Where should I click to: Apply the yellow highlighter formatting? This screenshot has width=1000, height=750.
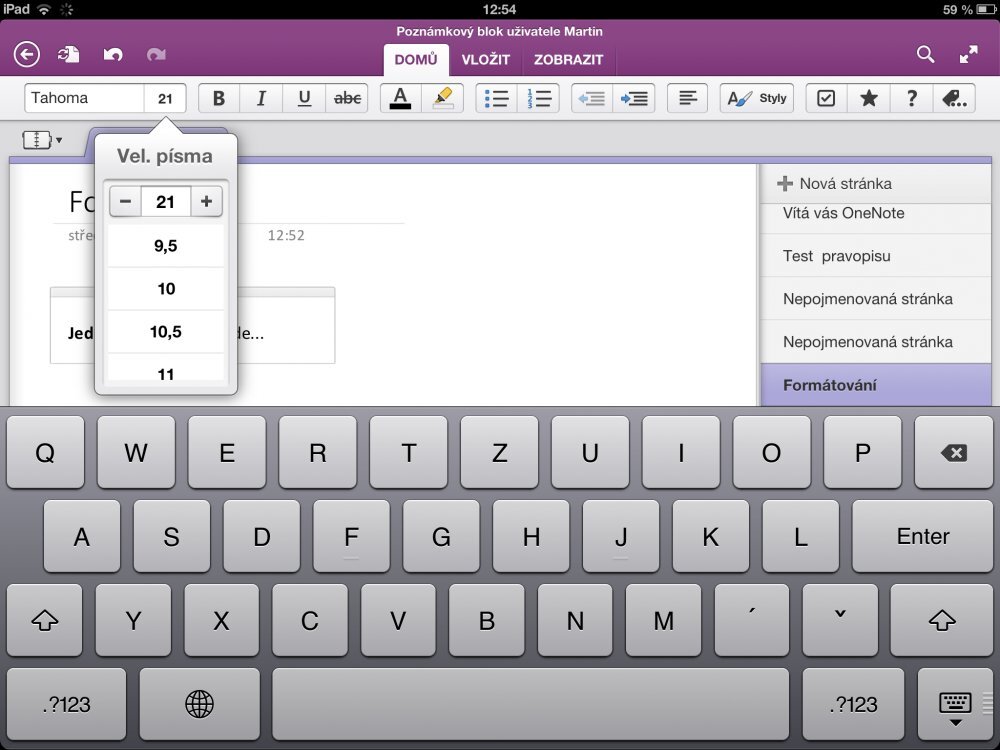coord(441,97)
